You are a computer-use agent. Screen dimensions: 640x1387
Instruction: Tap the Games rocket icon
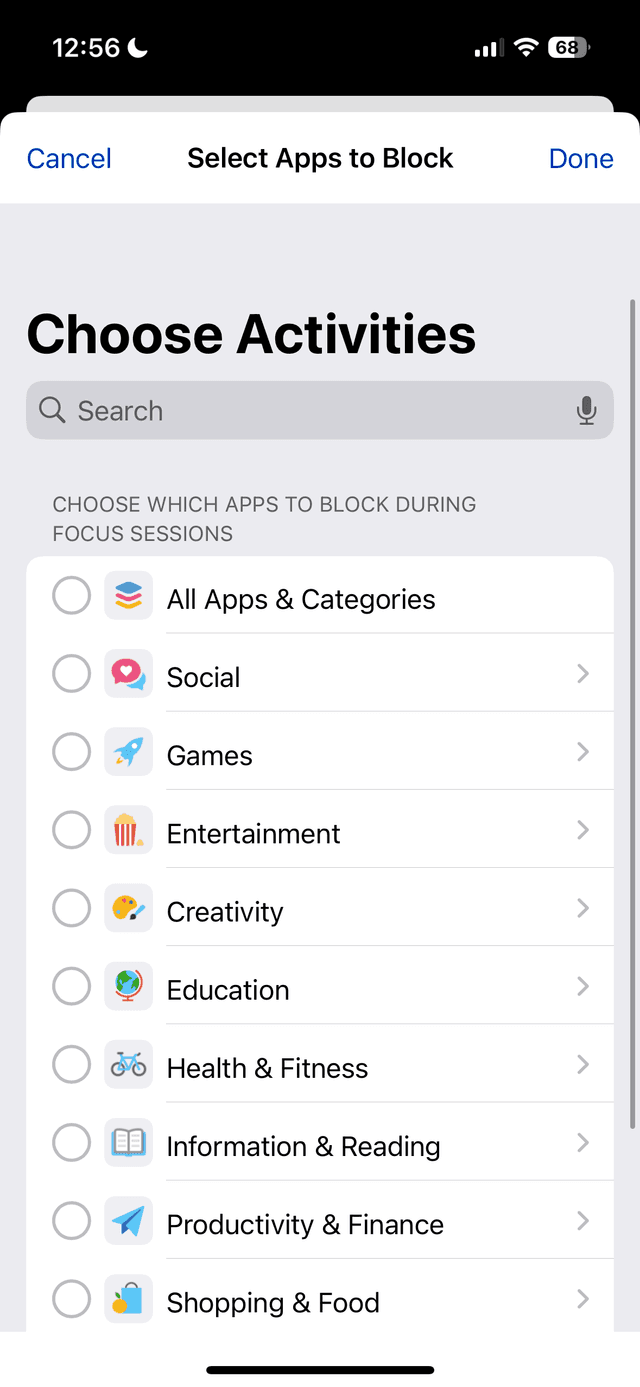(129, 752)
